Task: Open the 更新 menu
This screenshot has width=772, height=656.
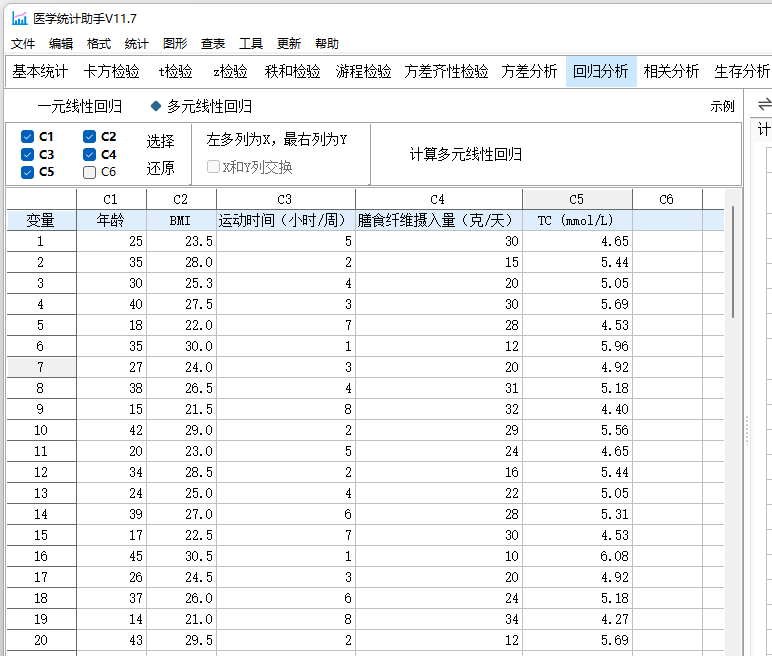Action: click(289, 44)
